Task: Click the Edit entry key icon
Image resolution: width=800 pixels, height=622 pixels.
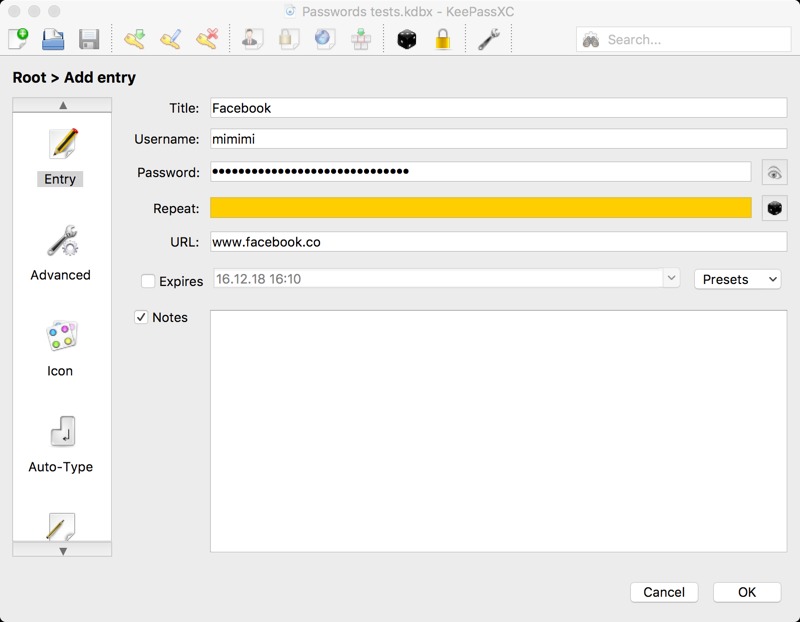Action: [170, 39]
